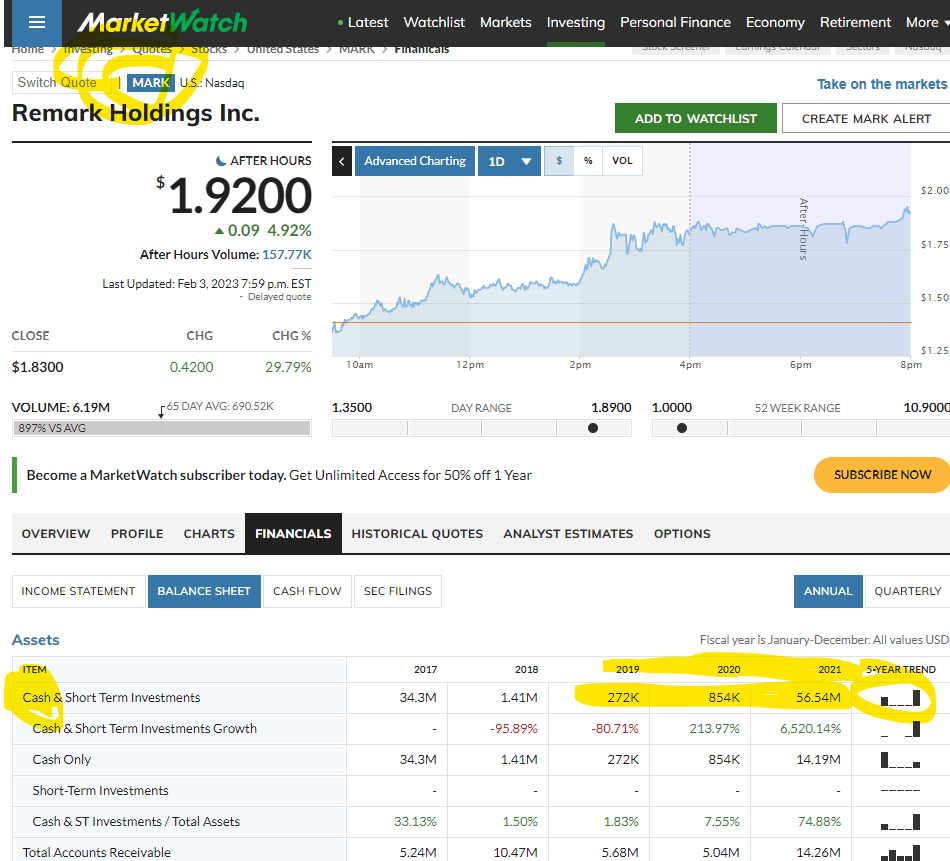Click the Subscribe Now button
The height and width of the screenshot is (861, 950).
click(881, 475)
